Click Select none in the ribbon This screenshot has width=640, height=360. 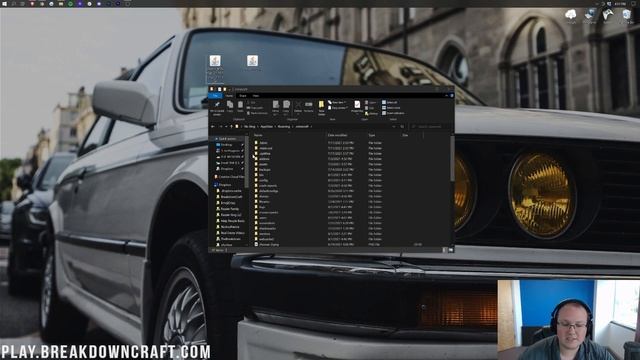pyautogui.click(x=391, y=108)
